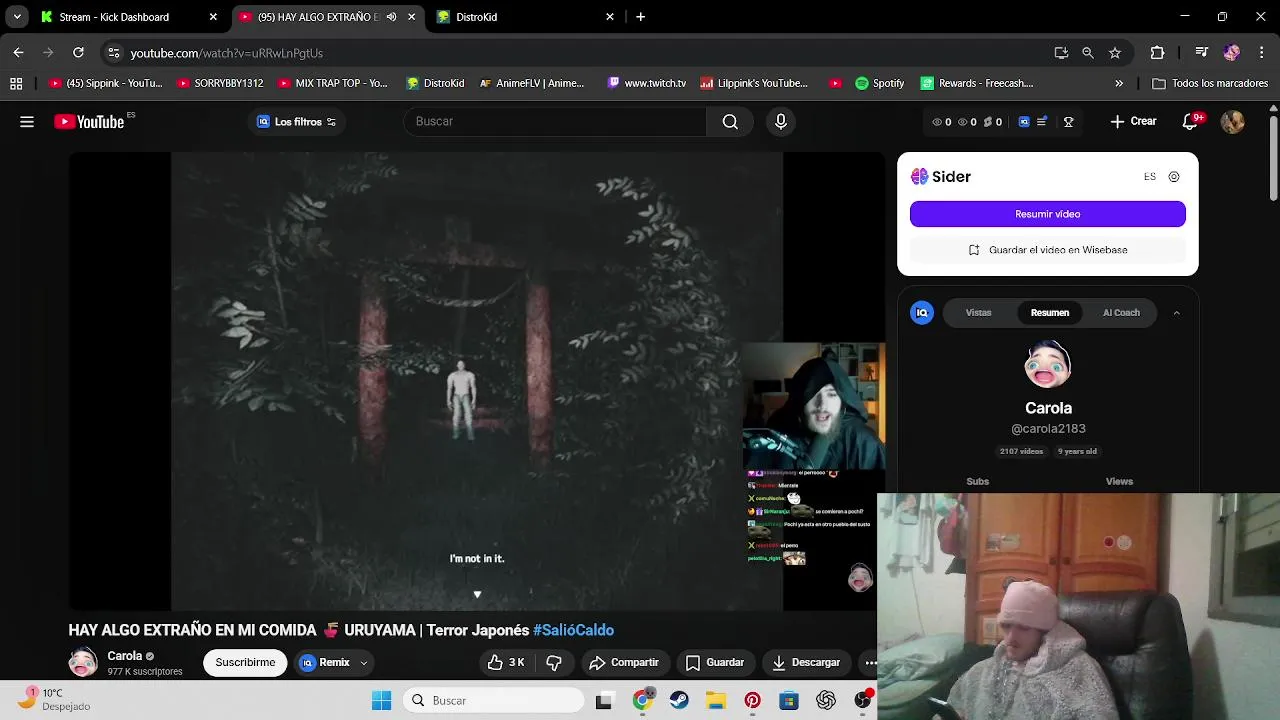Open Sider settings gear icon
The image size is (1280, 720).
1174,177
